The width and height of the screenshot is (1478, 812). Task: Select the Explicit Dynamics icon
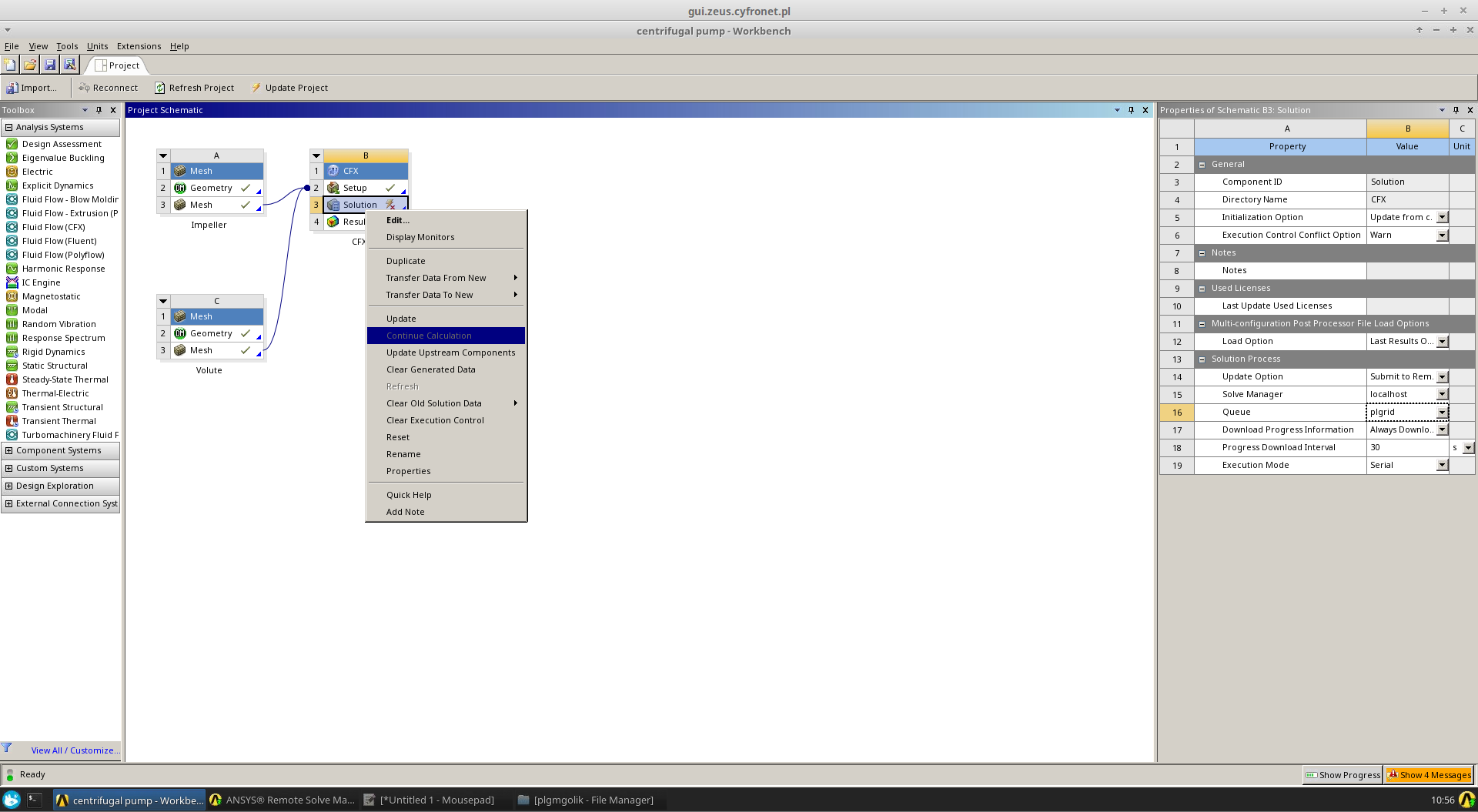tap(12, 185)
